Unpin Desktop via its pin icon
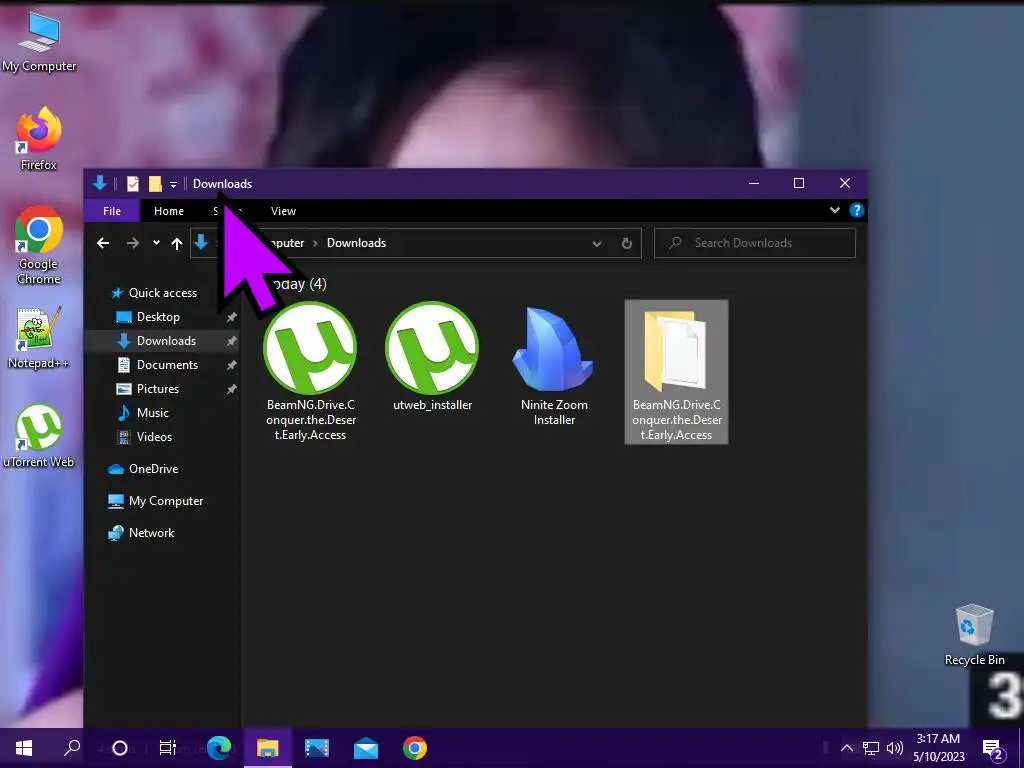 (231, 317)
